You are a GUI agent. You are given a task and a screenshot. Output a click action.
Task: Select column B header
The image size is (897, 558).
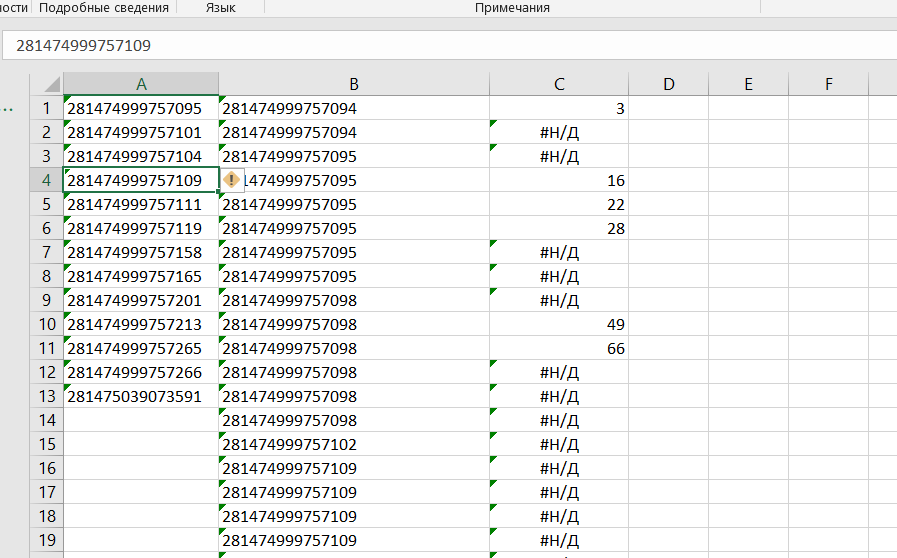[x=354, y=84]
